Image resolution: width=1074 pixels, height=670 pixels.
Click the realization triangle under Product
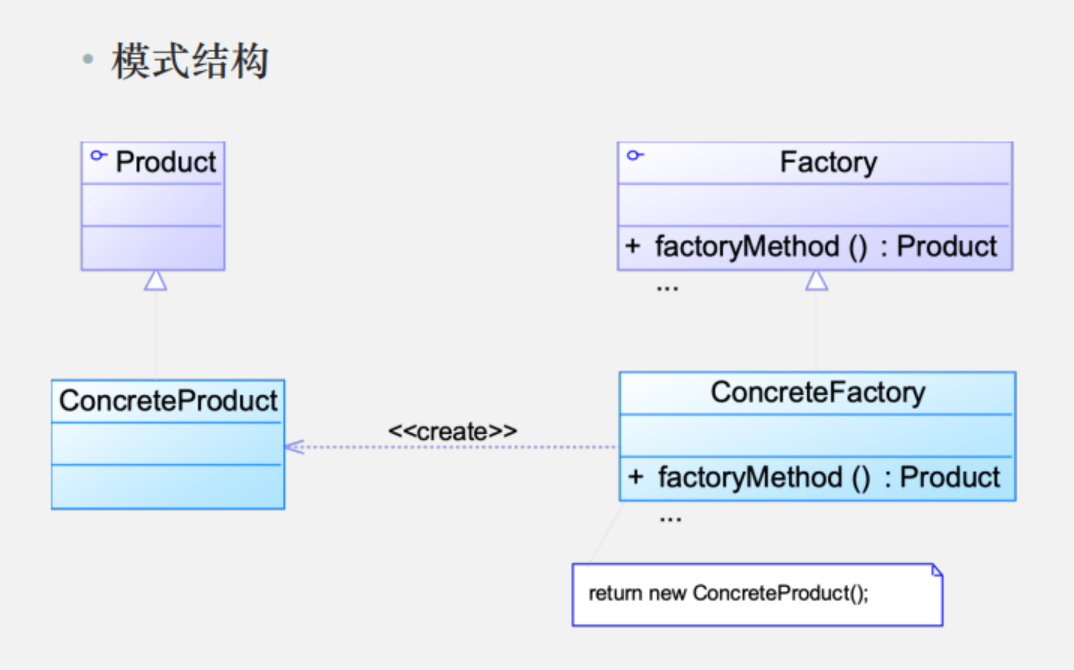154,280
